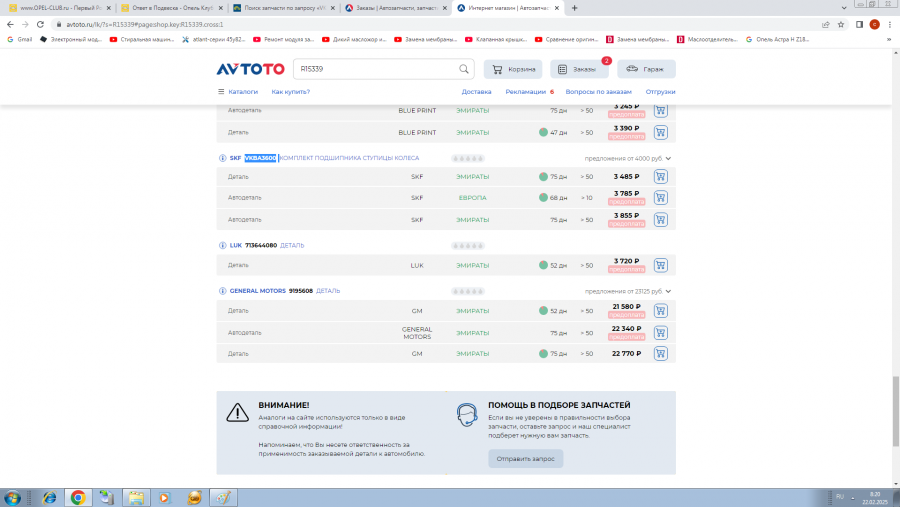
Task: Add the GM 21 580 ₽ part to cart
Action: 660,311
